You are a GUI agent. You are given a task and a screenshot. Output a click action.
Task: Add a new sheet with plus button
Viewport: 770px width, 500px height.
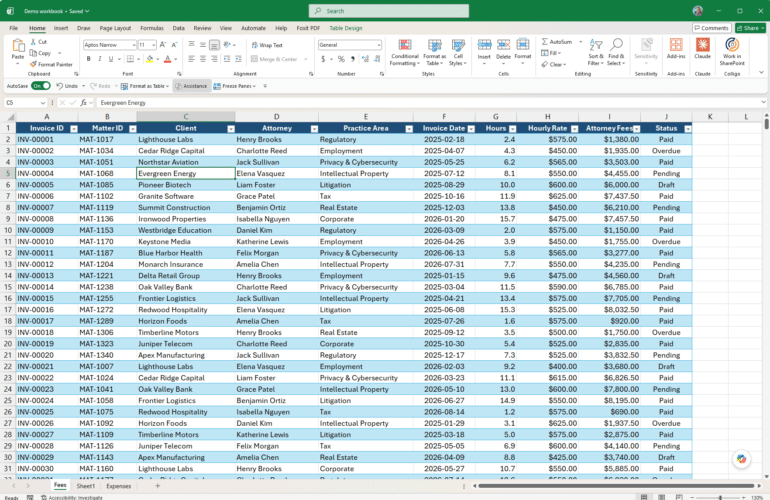(158, 486)
